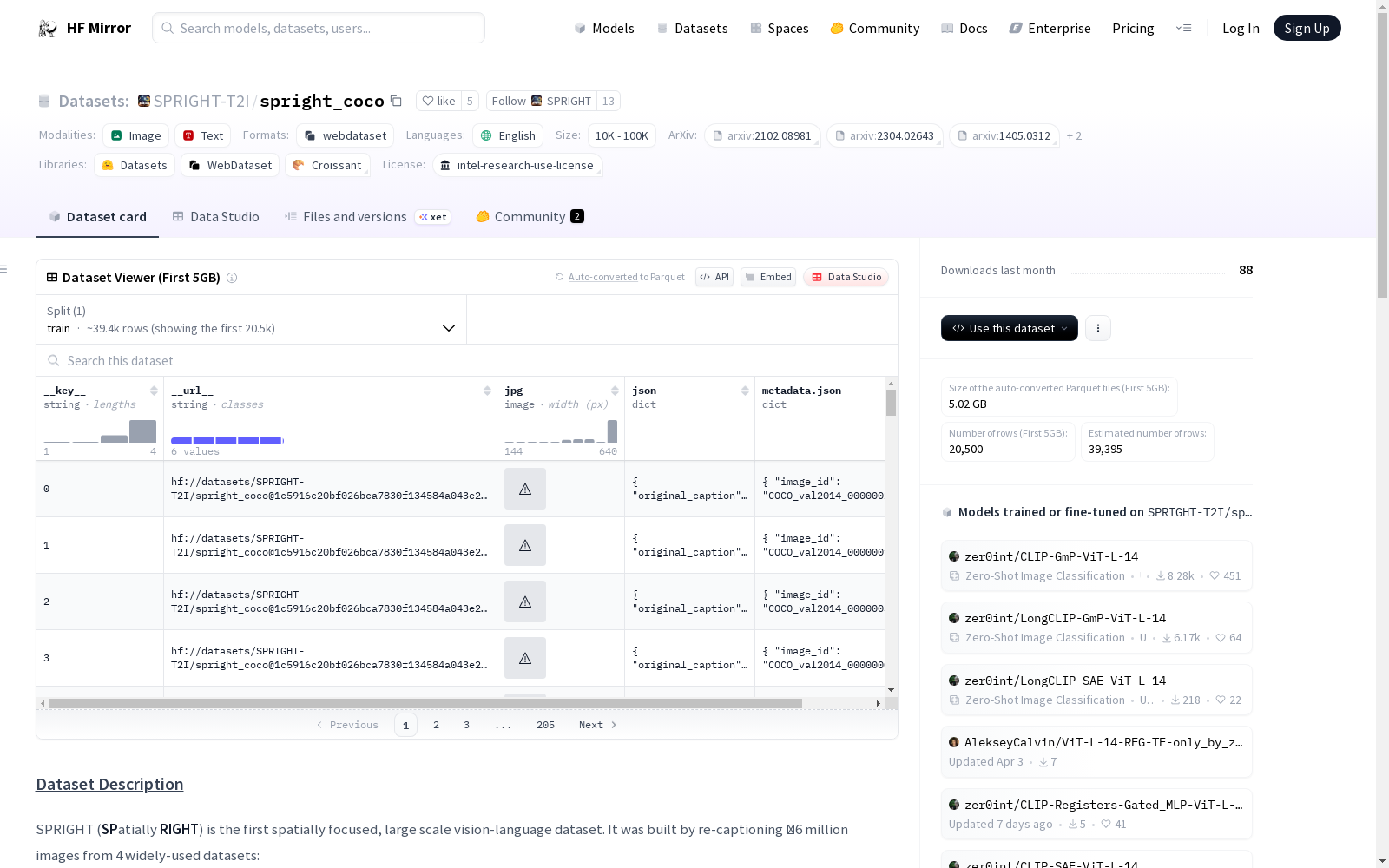Open the Use this dataset dropdown
Viewport: 1389px width, 868px height.
(x=1010, y=328)
